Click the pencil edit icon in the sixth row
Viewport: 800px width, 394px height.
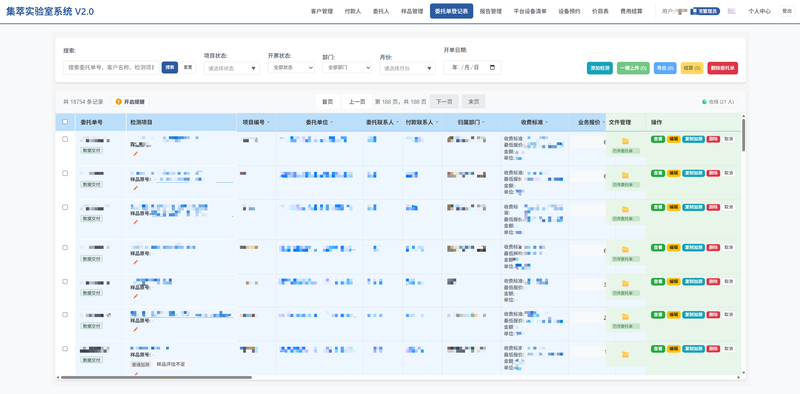[135, 330]
